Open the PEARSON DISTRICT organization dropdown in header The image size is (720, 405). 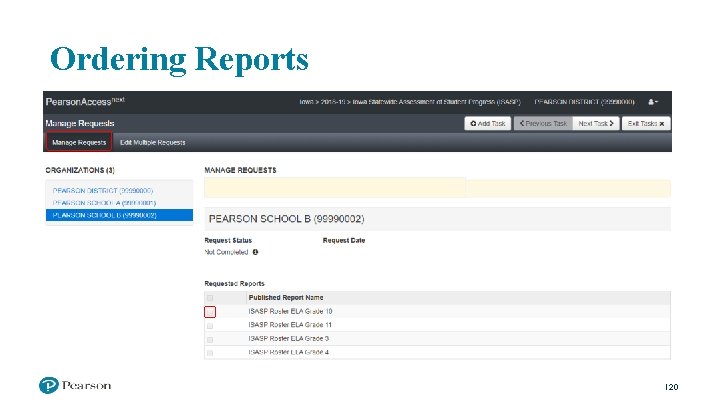(x=585, y=102)
